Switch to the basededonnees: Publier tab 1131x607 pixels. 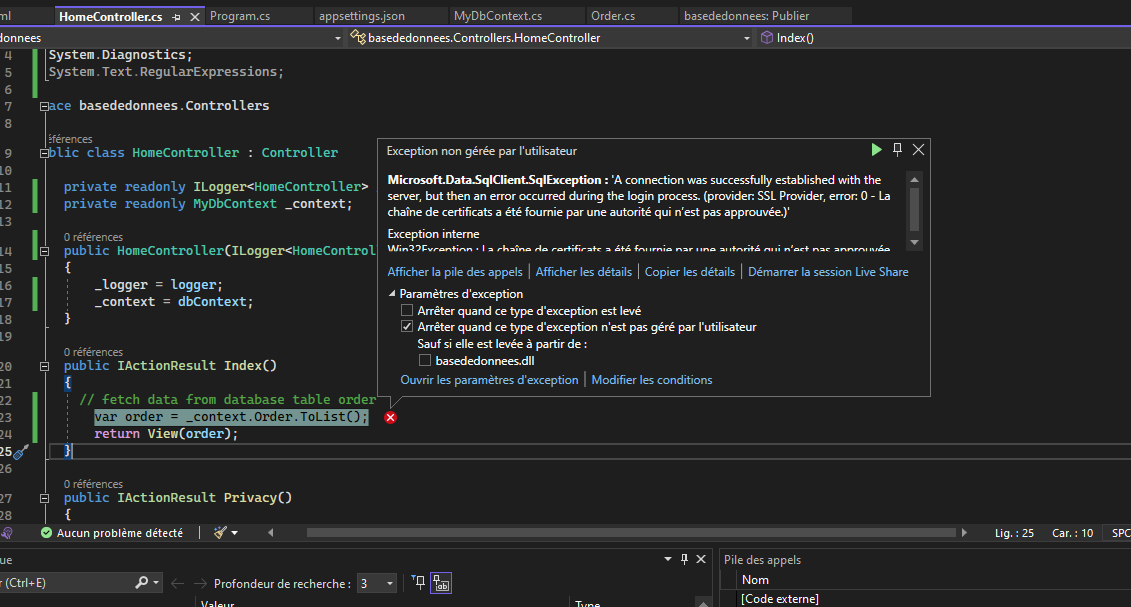coord(747,16)
